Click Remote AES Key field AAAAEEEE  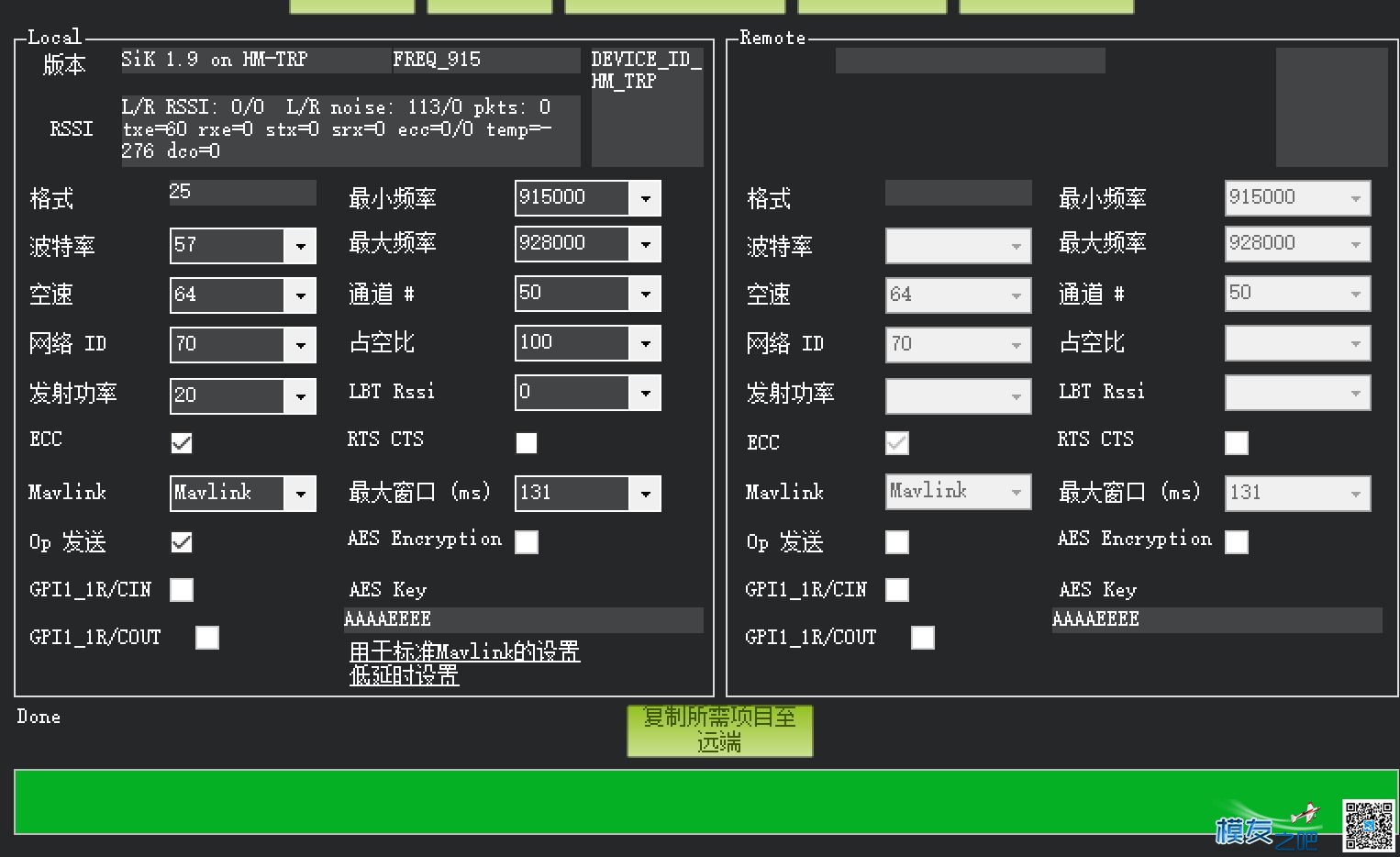1217,620
